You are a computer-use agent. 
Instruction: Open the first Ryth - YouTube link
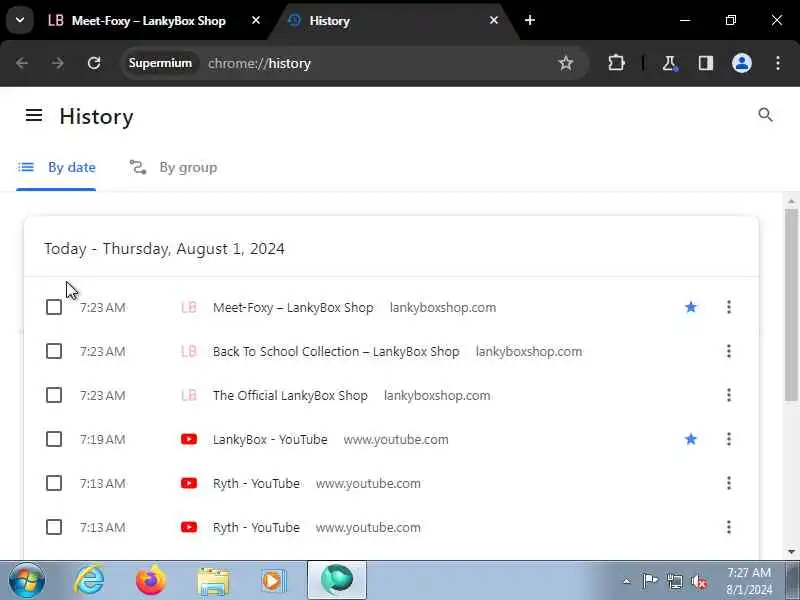point(256,483)
